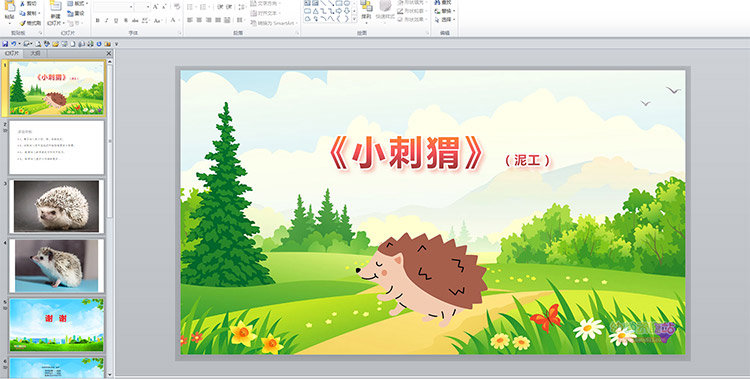750x379 pixels.
Task: Toggle Italic formatting
Action: 107,21
